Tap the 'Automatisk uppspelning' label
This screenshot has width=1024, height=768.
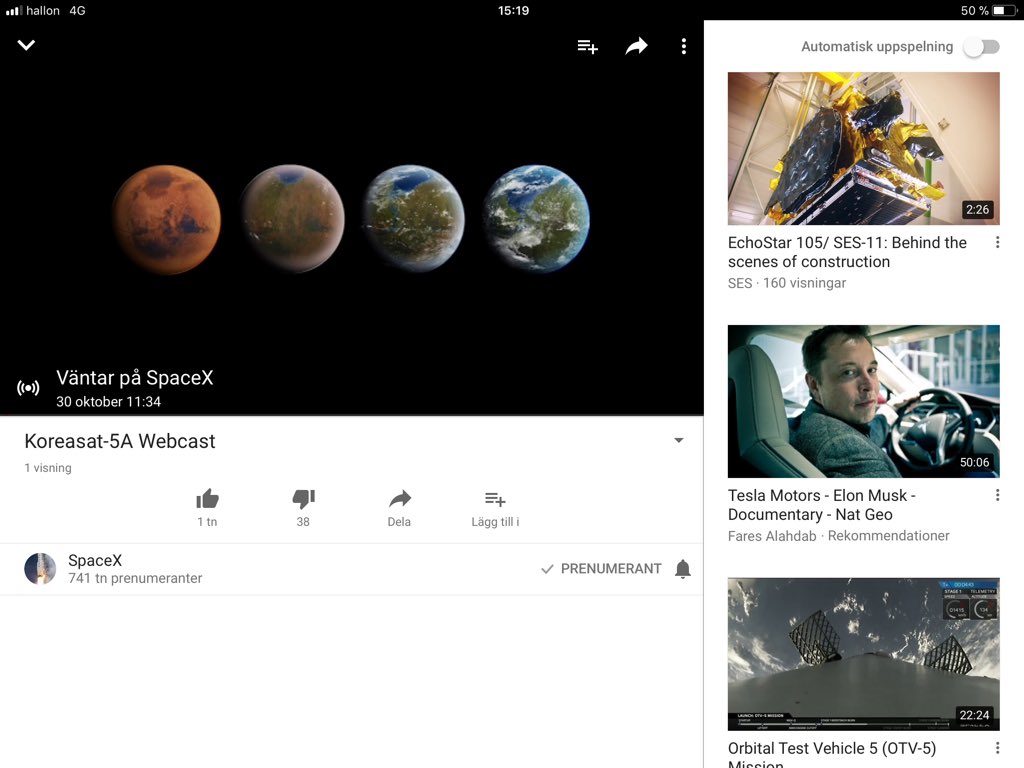pos(877,47)
